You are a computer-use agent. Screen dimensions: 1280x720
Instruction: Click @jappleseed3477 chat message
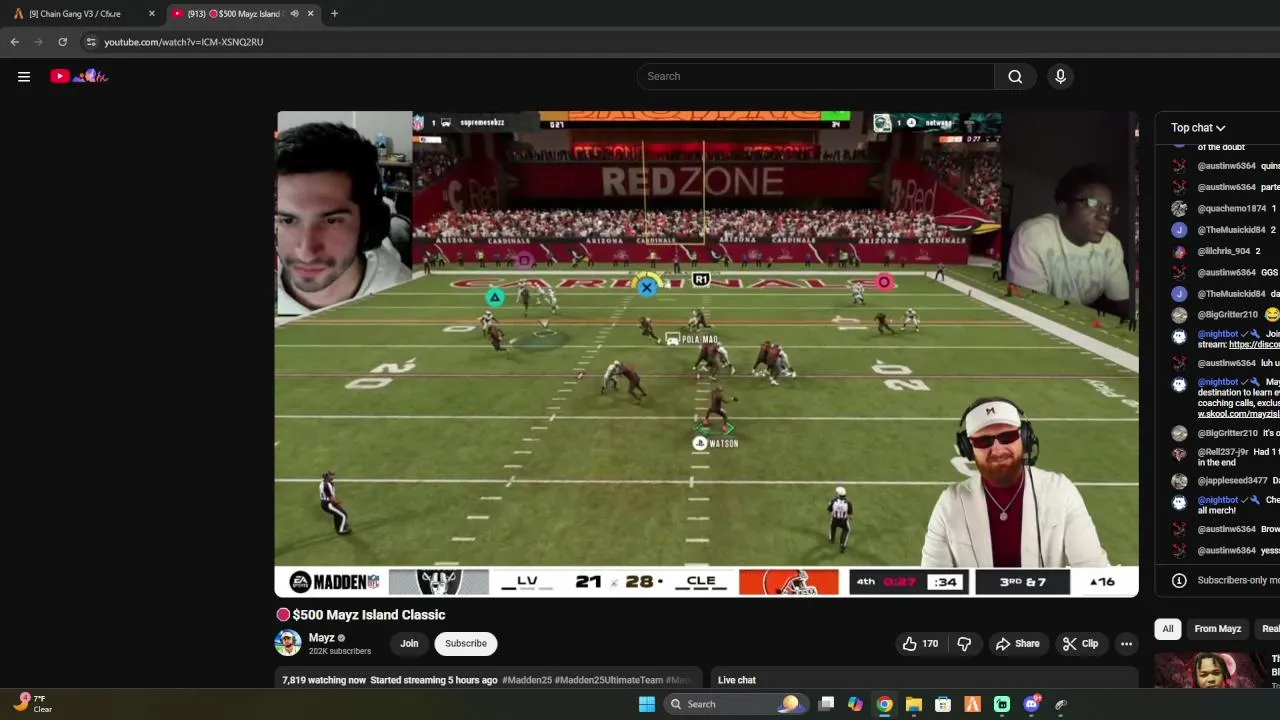point(1225,481)
